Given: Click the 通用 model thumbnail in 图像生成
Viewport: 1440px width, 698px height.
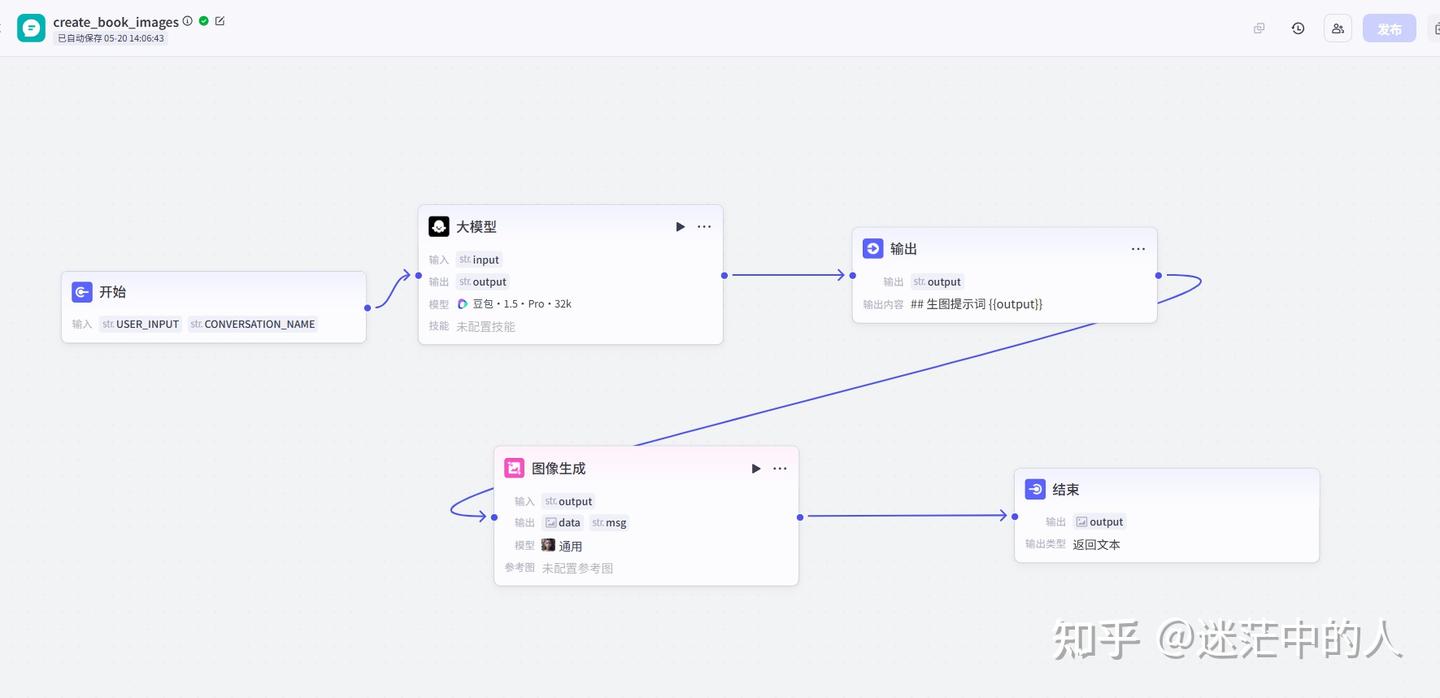Looking at the screenshot, I should (548, 546).
